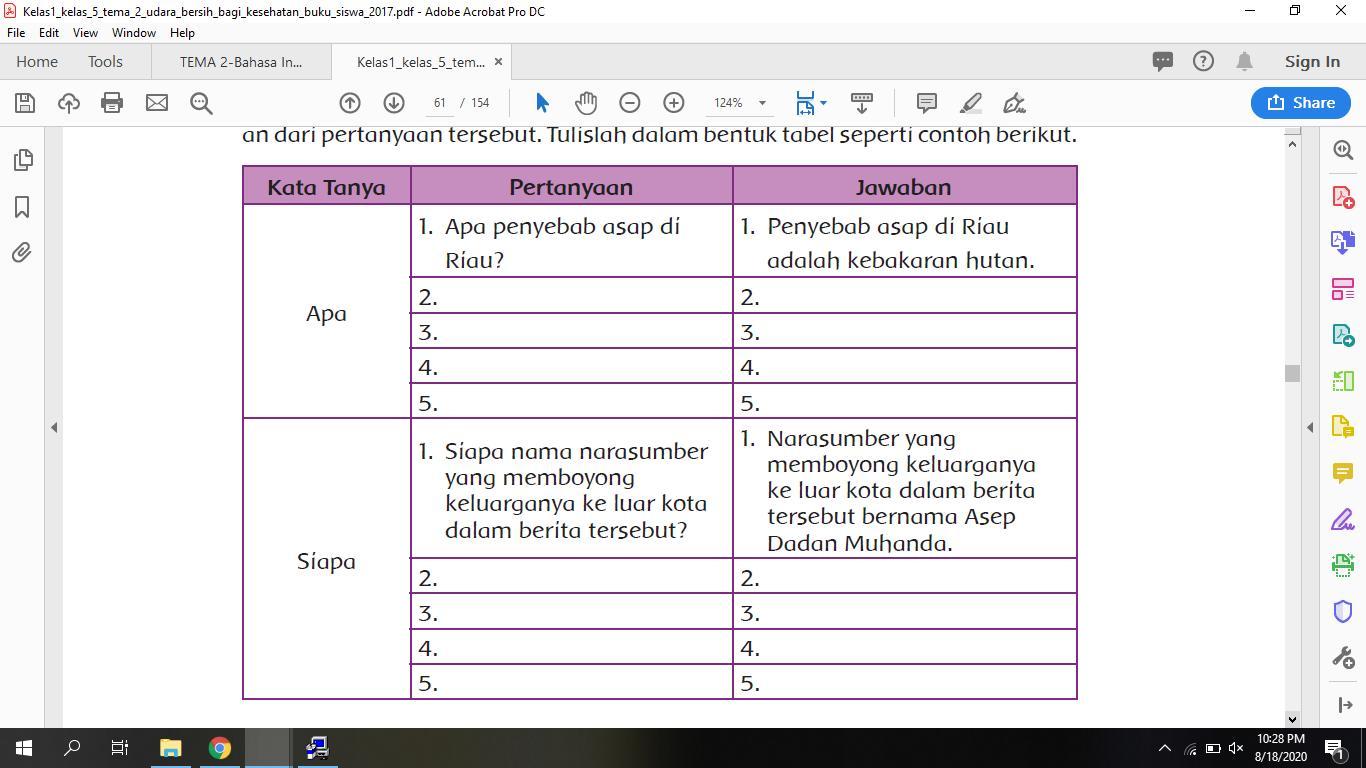The height and width of the screenshot is (768, 1366).
Task: Click the muted volume tray icon
Action: tap(1236, 748)
